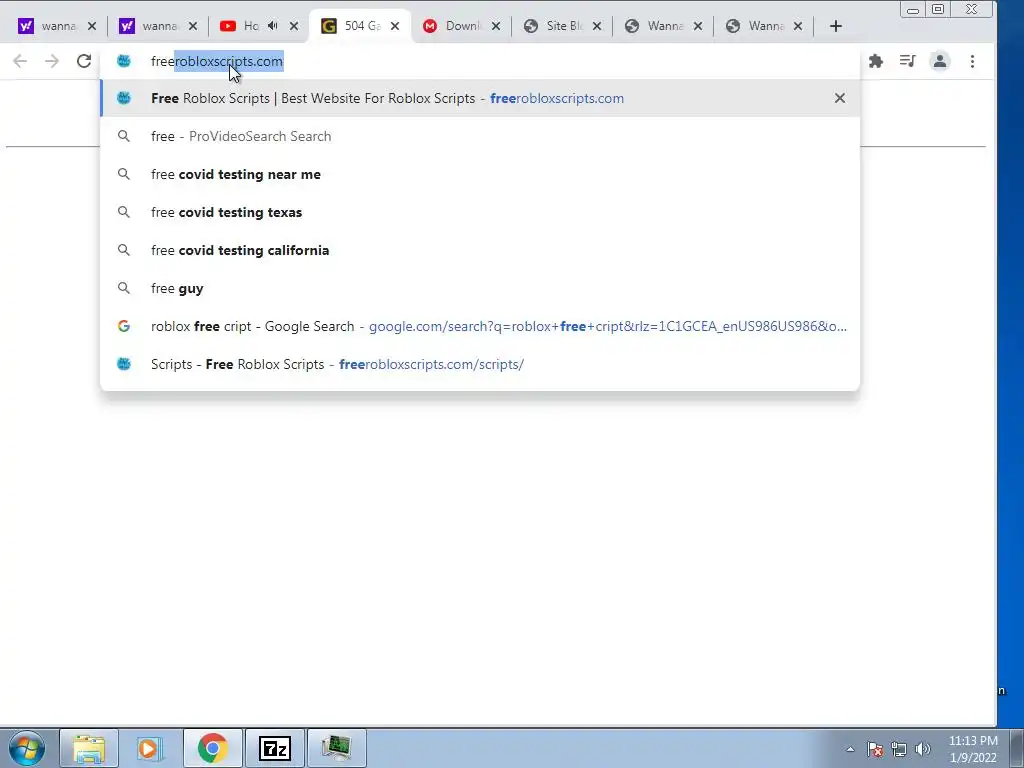The width and height of the screenshot is (1024, 768).
Task: Open the Extensions puzzle icon
Action: pyautogui.click(x=876, y=61)
